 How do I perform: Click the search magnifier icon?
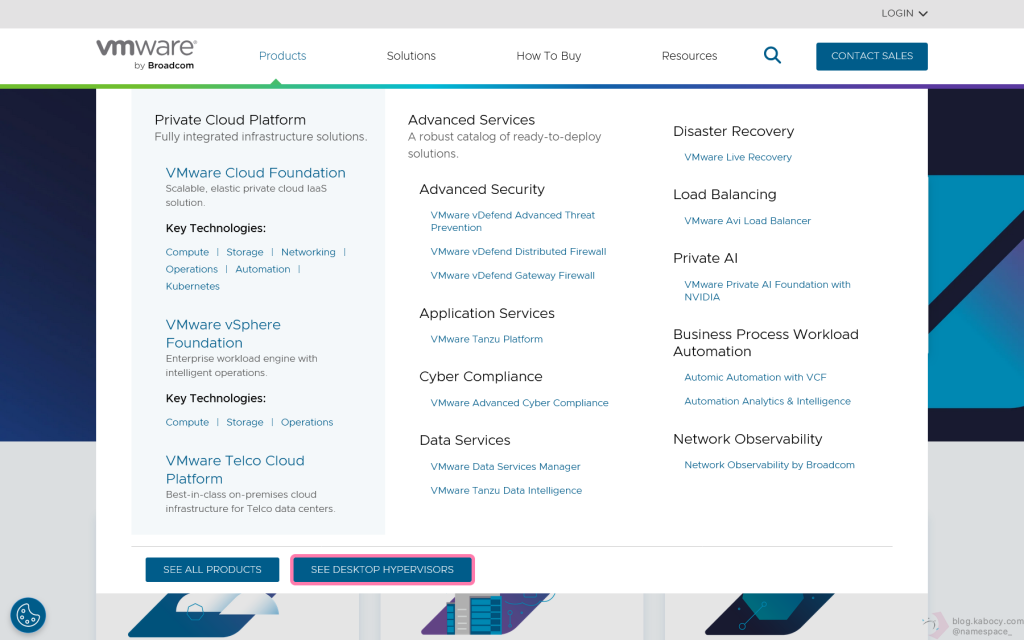pyautogui.click(x=772, y=56)
